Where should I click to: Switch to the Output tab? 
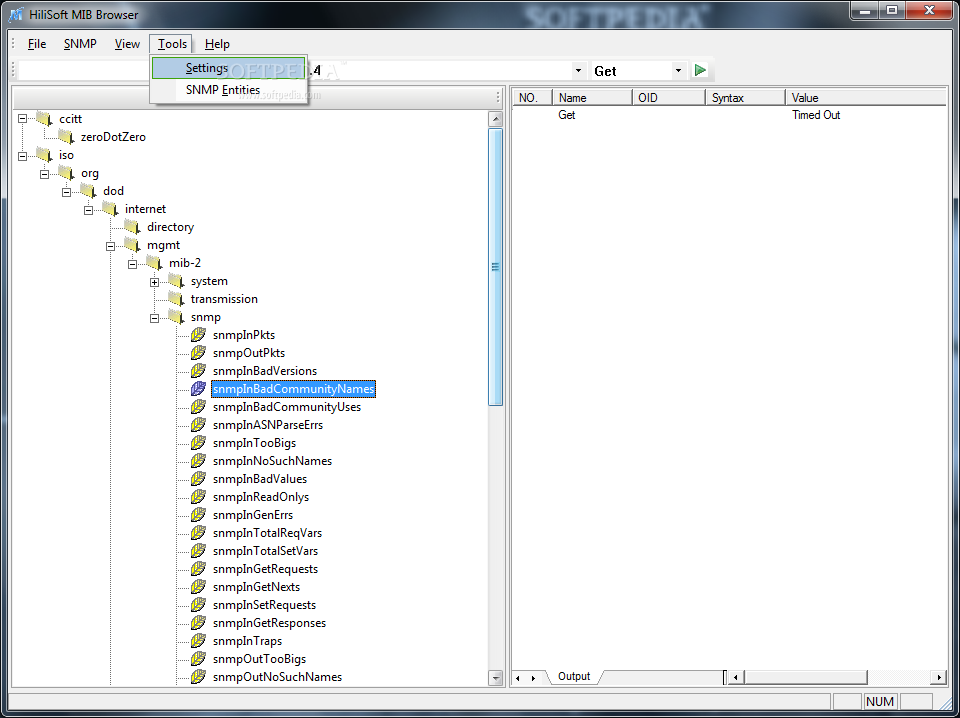click(574, 676)
